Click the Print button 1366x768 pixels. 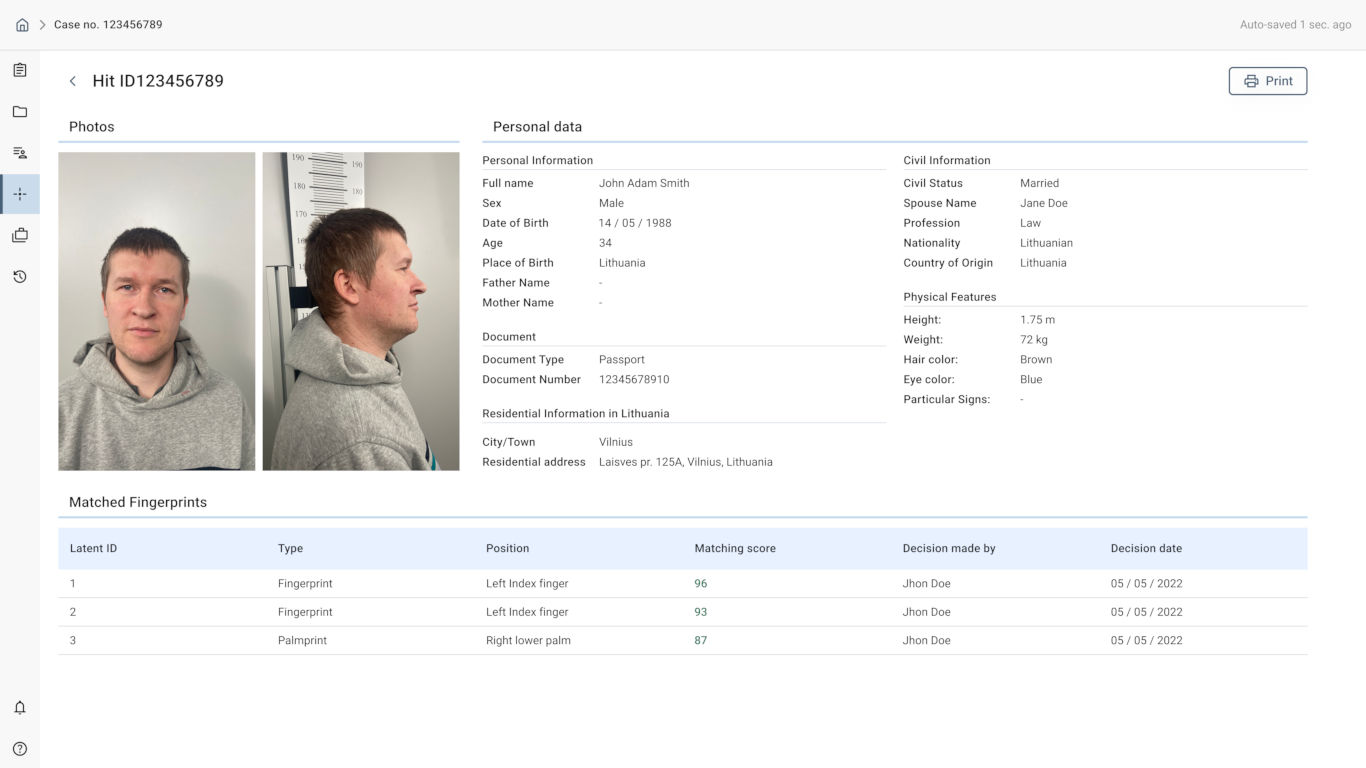[x=1267, y=81]
